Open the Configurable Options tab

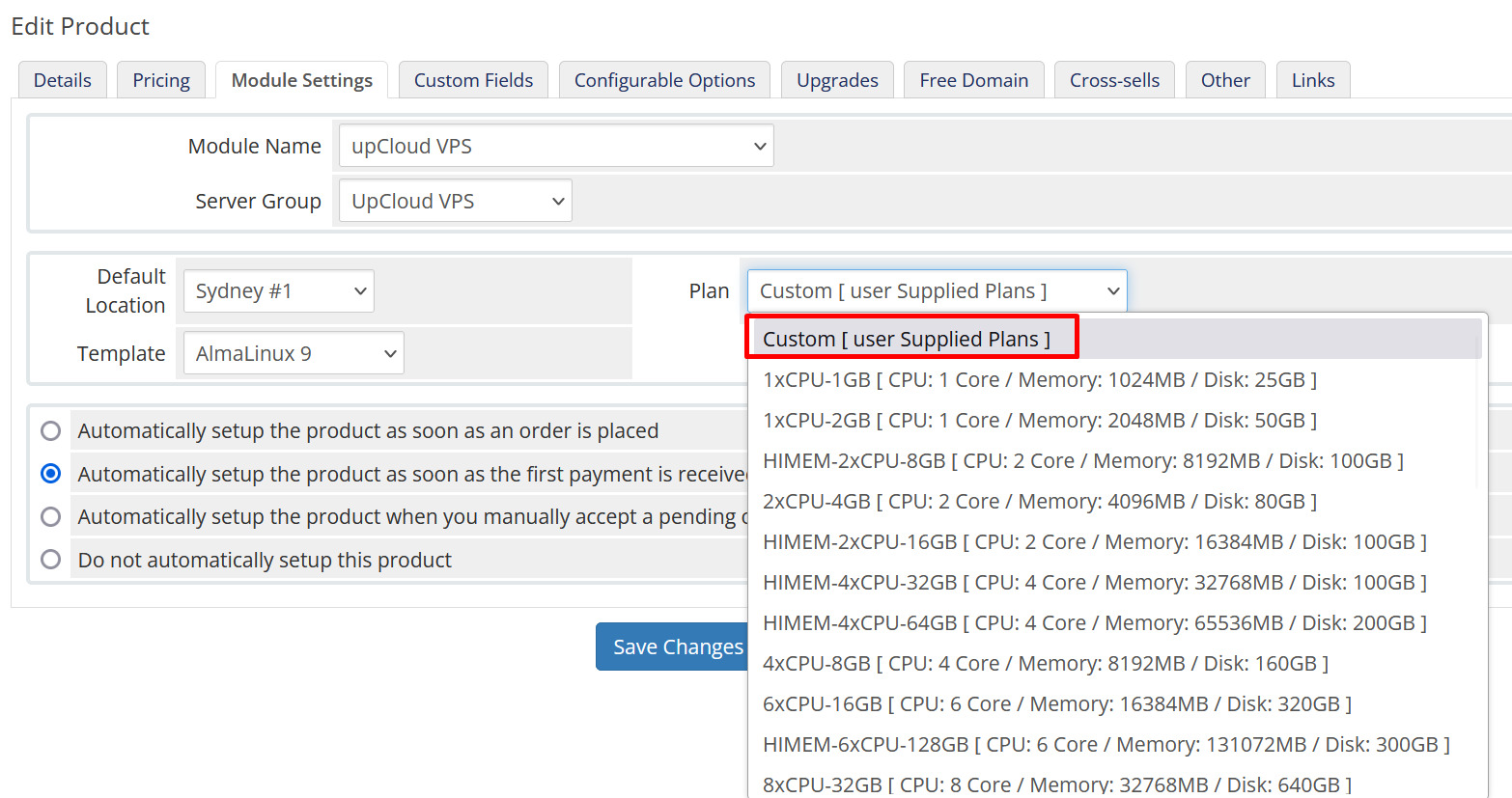(x=664, y=80)
